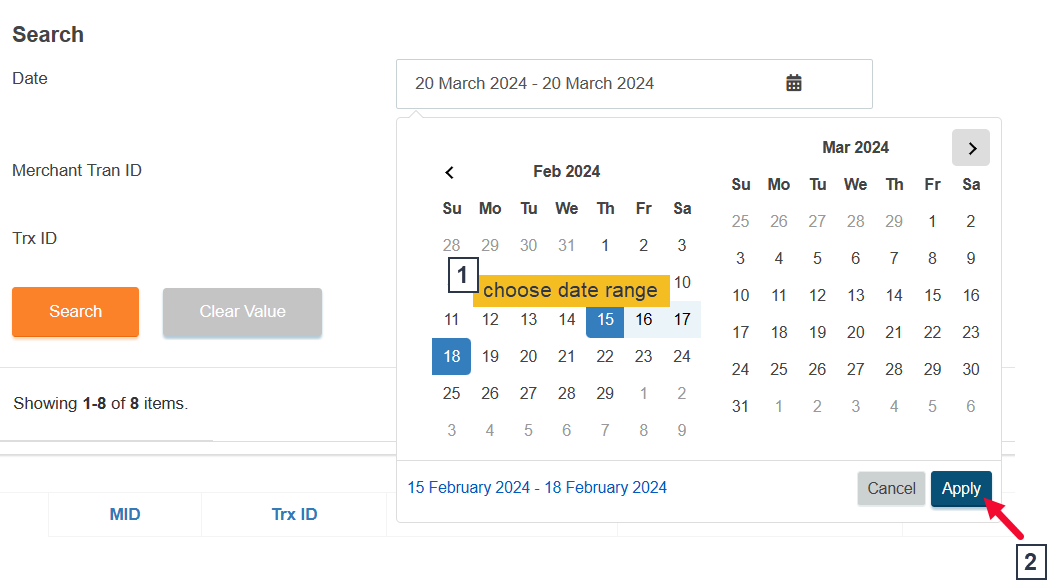Pick February 22 in left calendar
Image resolution: width=1049 pixels, height=582 pixels.
point(605,357)
